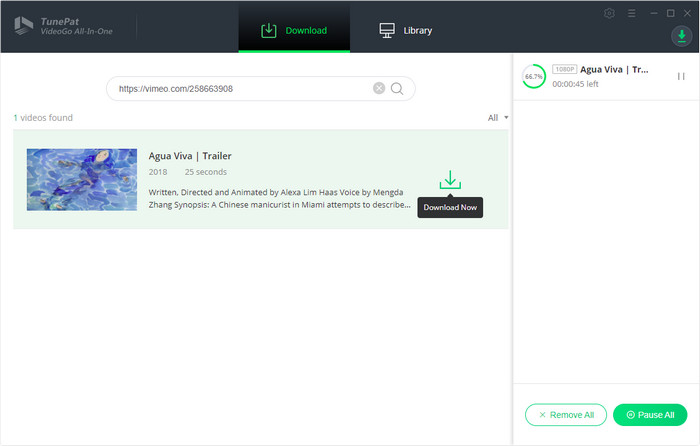Click the URL search input field
This screenshot has width=700, height=446.
point(261,88)
